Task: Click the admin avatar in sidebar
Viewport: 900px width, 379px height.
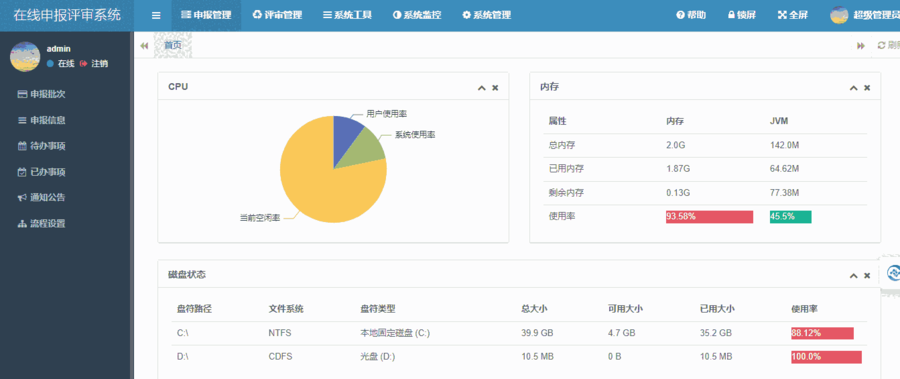Action: click(x=25, y=57)
